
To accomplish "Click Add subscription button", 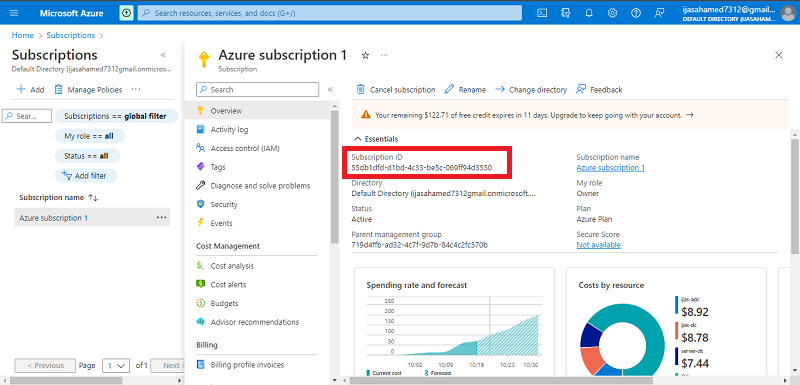I will (x=30, y=89).
